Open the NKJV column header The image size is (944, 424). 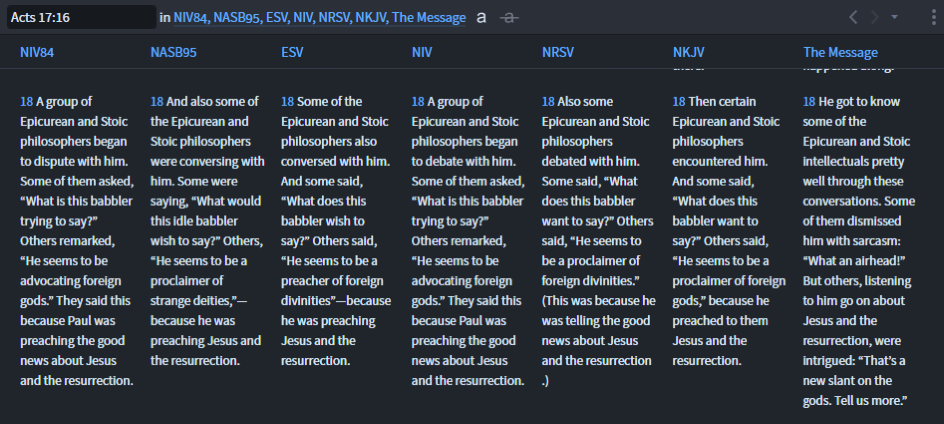(688, 52)
